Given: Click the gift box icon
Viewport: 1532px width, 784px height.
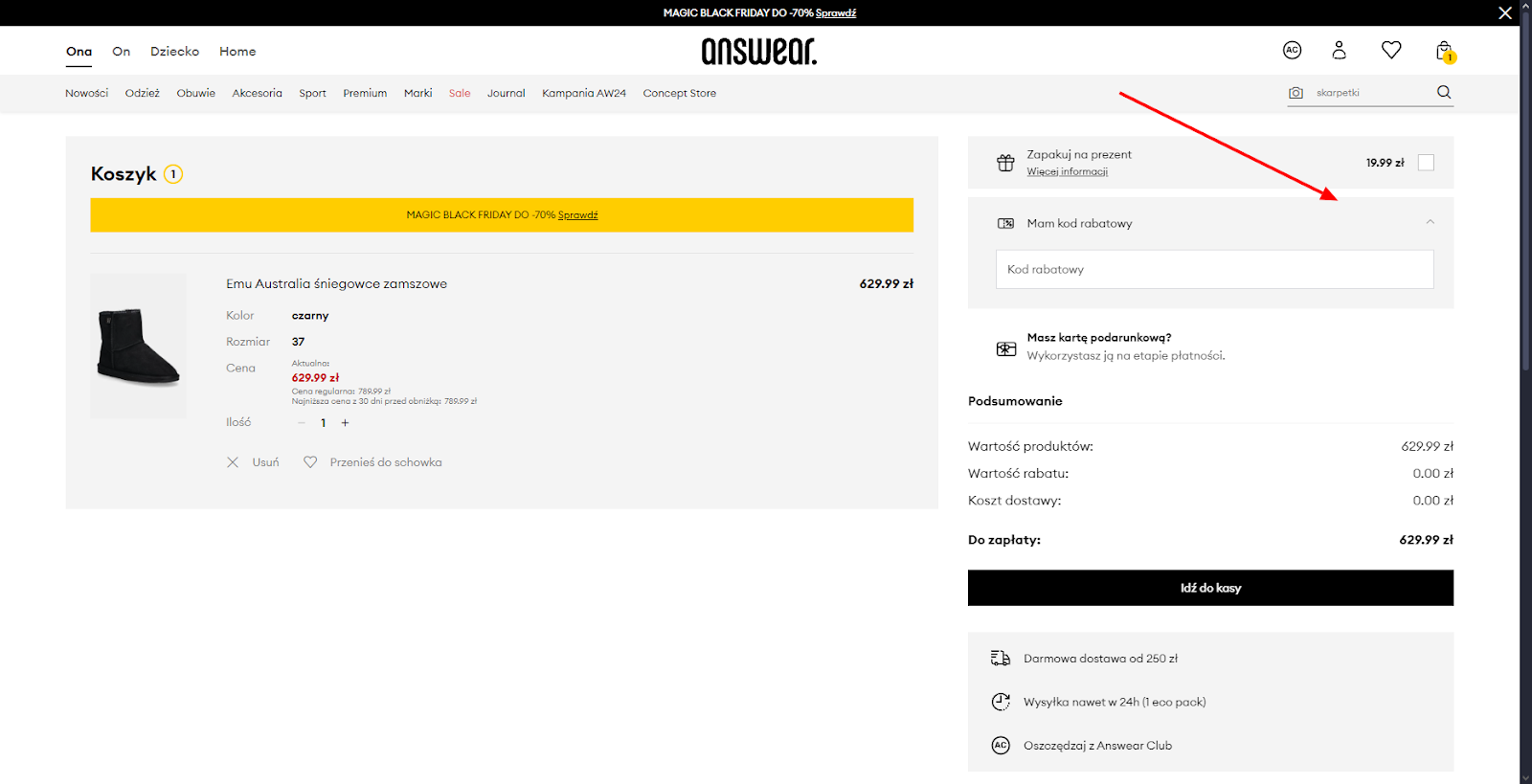Looking at the screenshot, I should point(1005,163).
